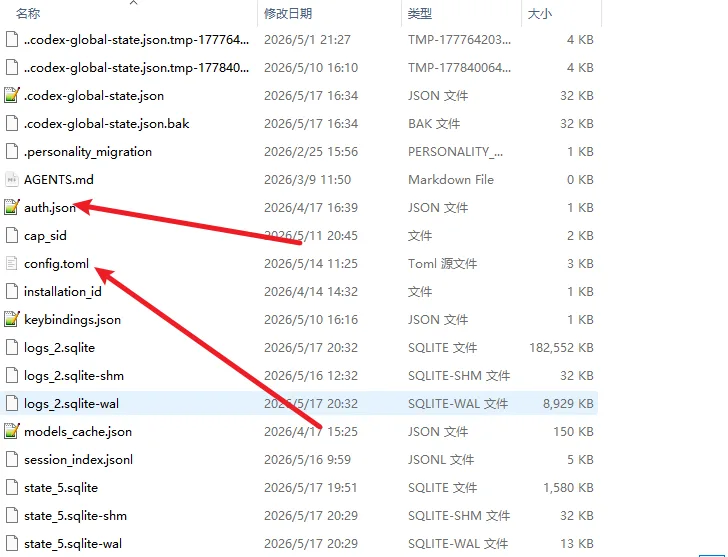Select the file named AGENTS.md
The width and height of the screenshot is (728, 557).
tap(58, 180)
